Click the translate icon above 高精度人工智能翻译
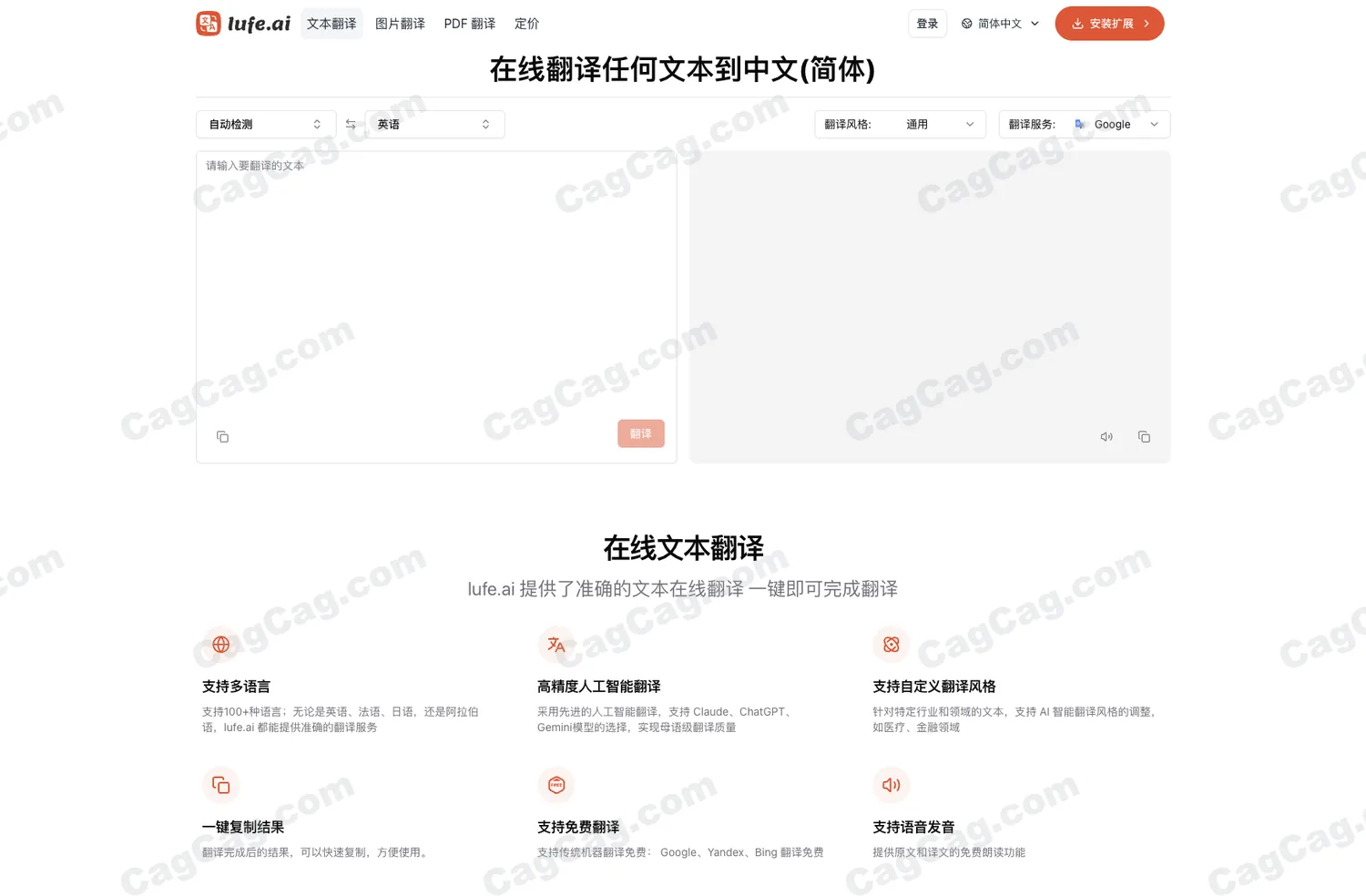 pos(556,645)
